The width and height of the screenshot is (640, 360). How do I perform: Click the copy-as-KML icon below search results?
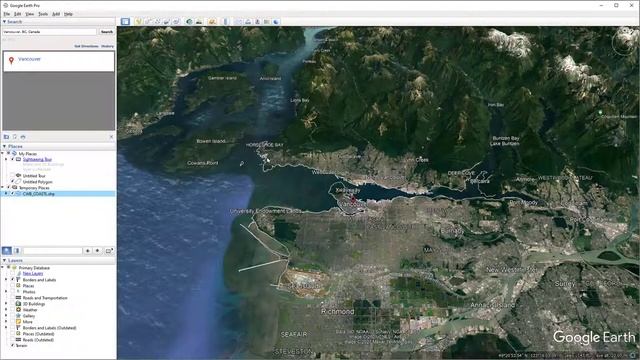pyautogui.click(x=15, y=137)
